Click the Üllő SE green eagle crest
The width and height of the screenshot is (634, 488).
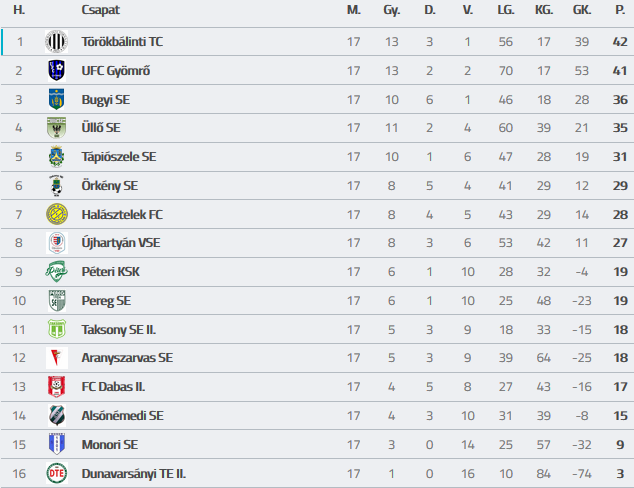click(57, 128)
